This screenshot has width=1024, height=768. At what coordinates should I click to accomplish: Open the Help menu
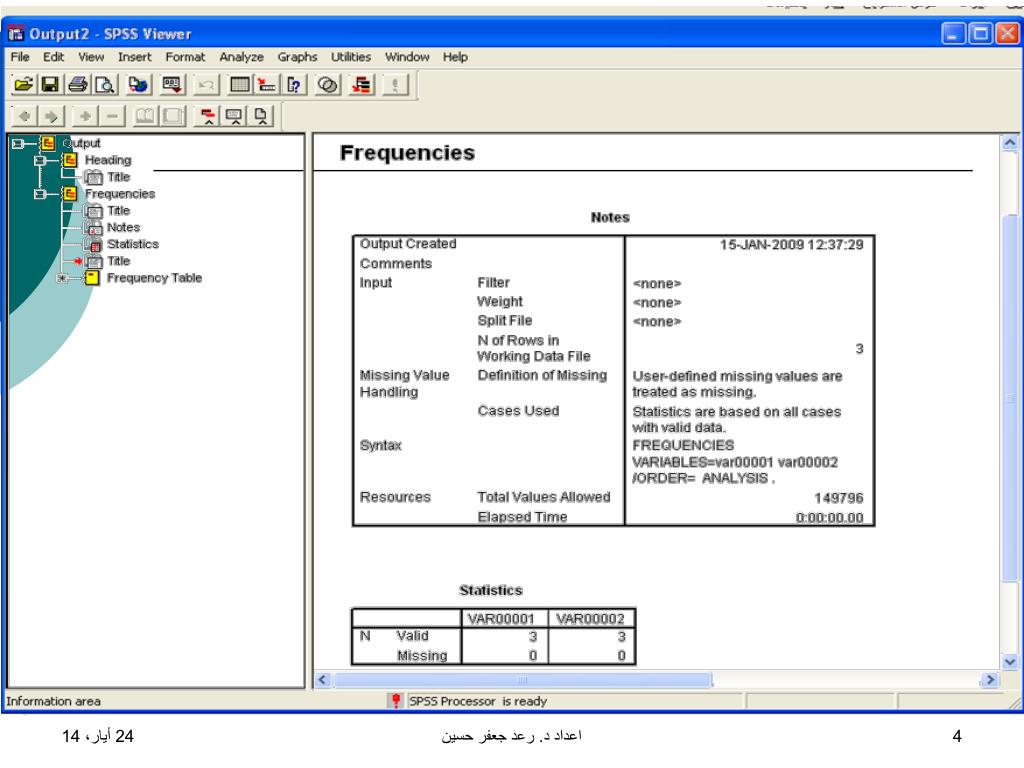click(x=455, y=57)
